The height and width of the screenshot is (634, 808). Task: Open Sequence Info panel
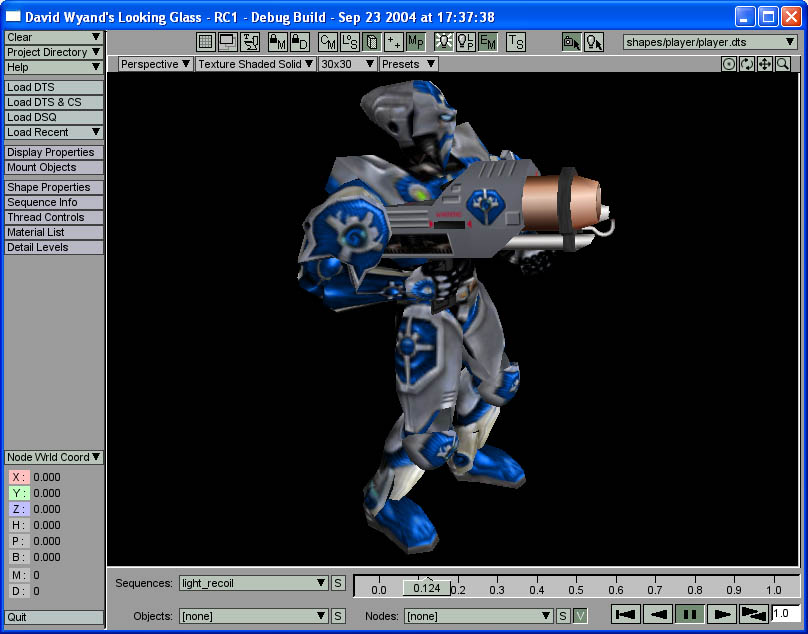[x=54, y=202]
